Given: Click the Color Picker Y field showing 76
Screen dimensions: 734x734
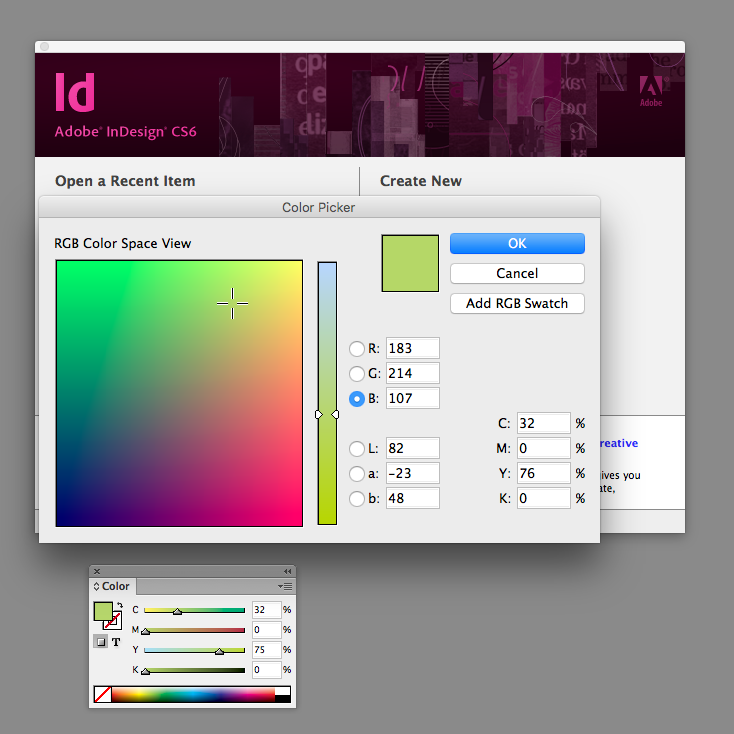Looking at the screenshot, I should pos(543,473).
